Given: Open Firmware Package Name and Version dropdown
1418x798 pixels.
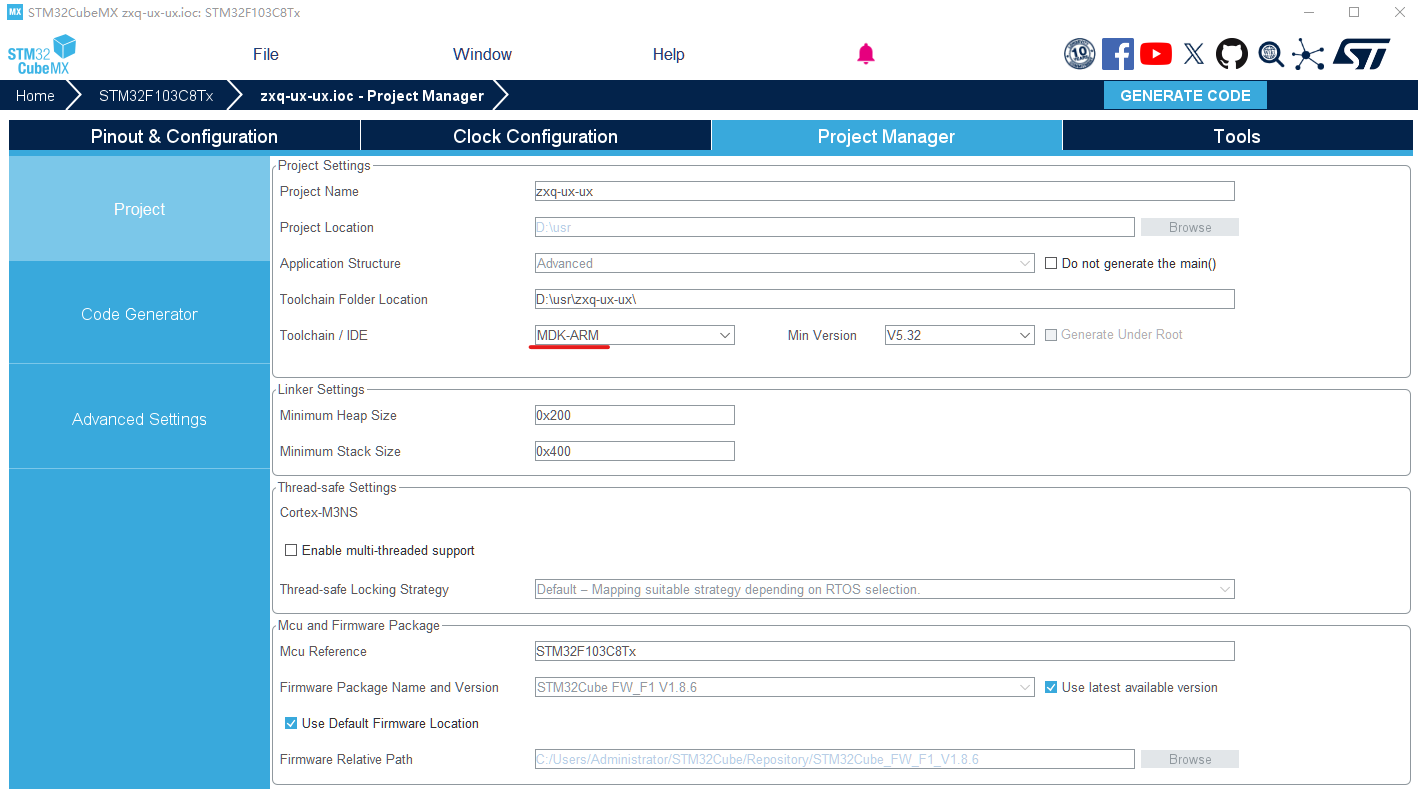Looking at the screenshot, I should coord(785,688).
